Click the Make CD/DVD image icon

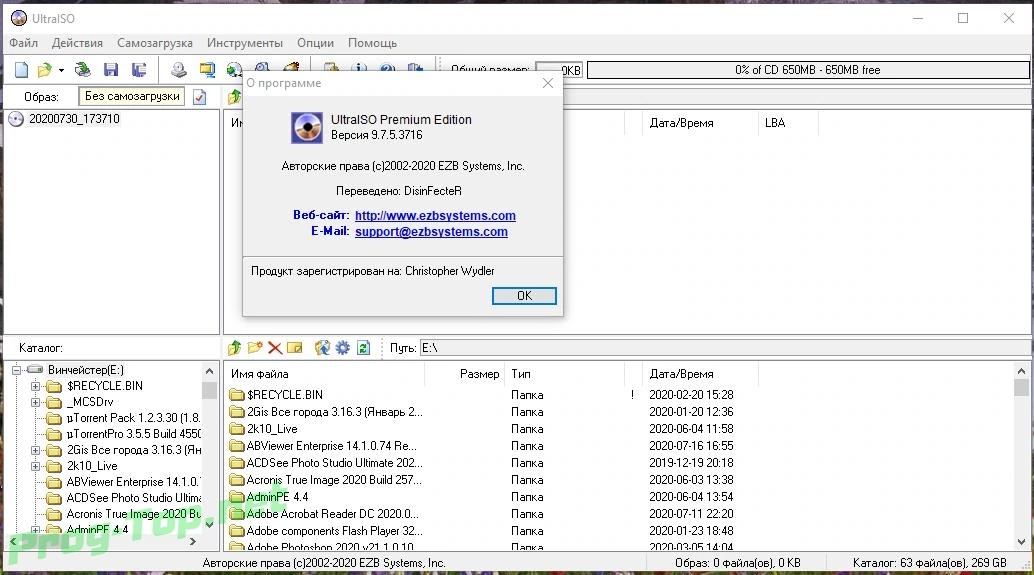pos(178,70)
